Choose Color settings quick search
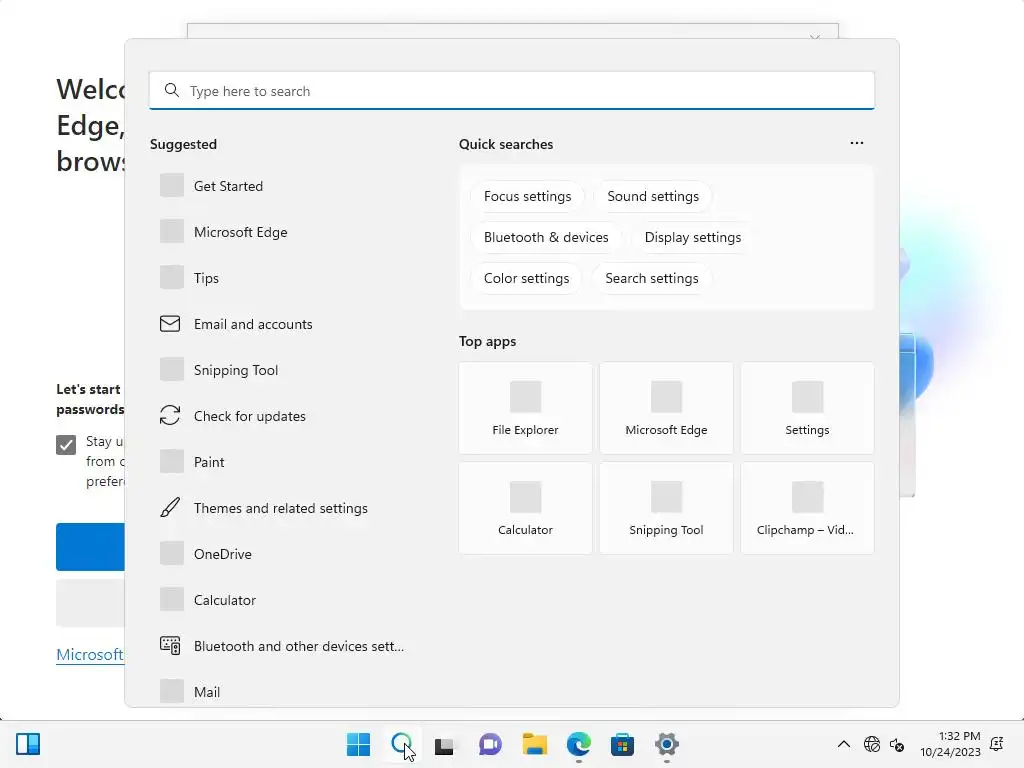Viewport: 1024px width, 768px height. [x=526, y=278]
